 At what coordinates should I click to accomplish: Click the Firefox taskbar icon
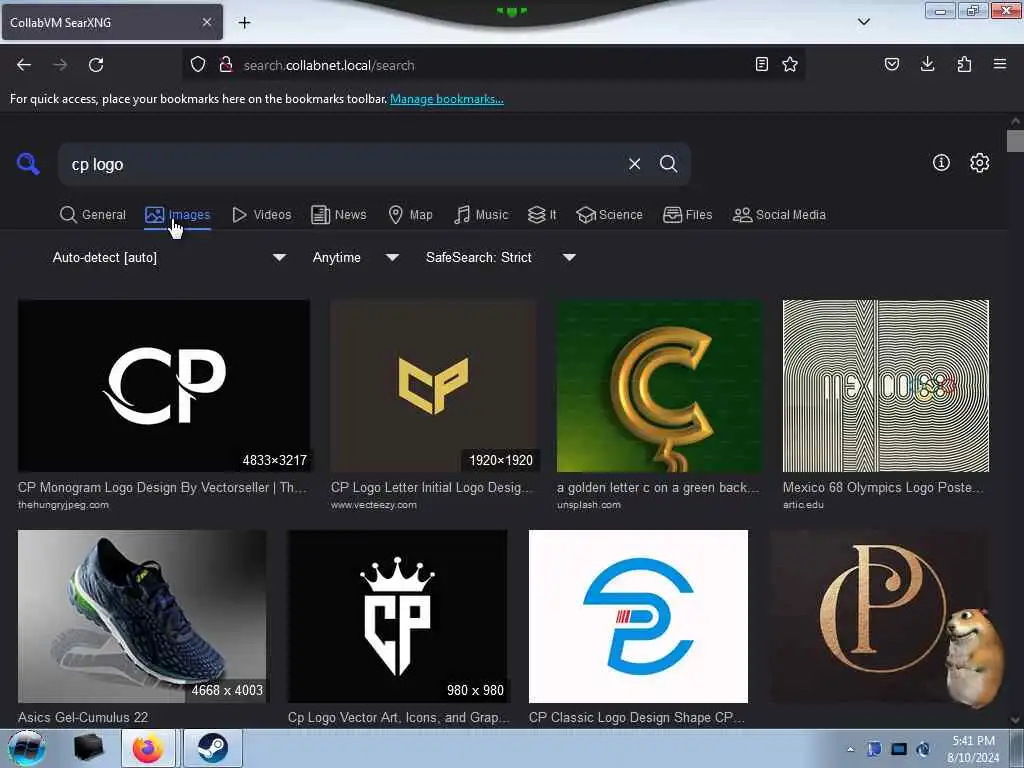click(148, 748)
